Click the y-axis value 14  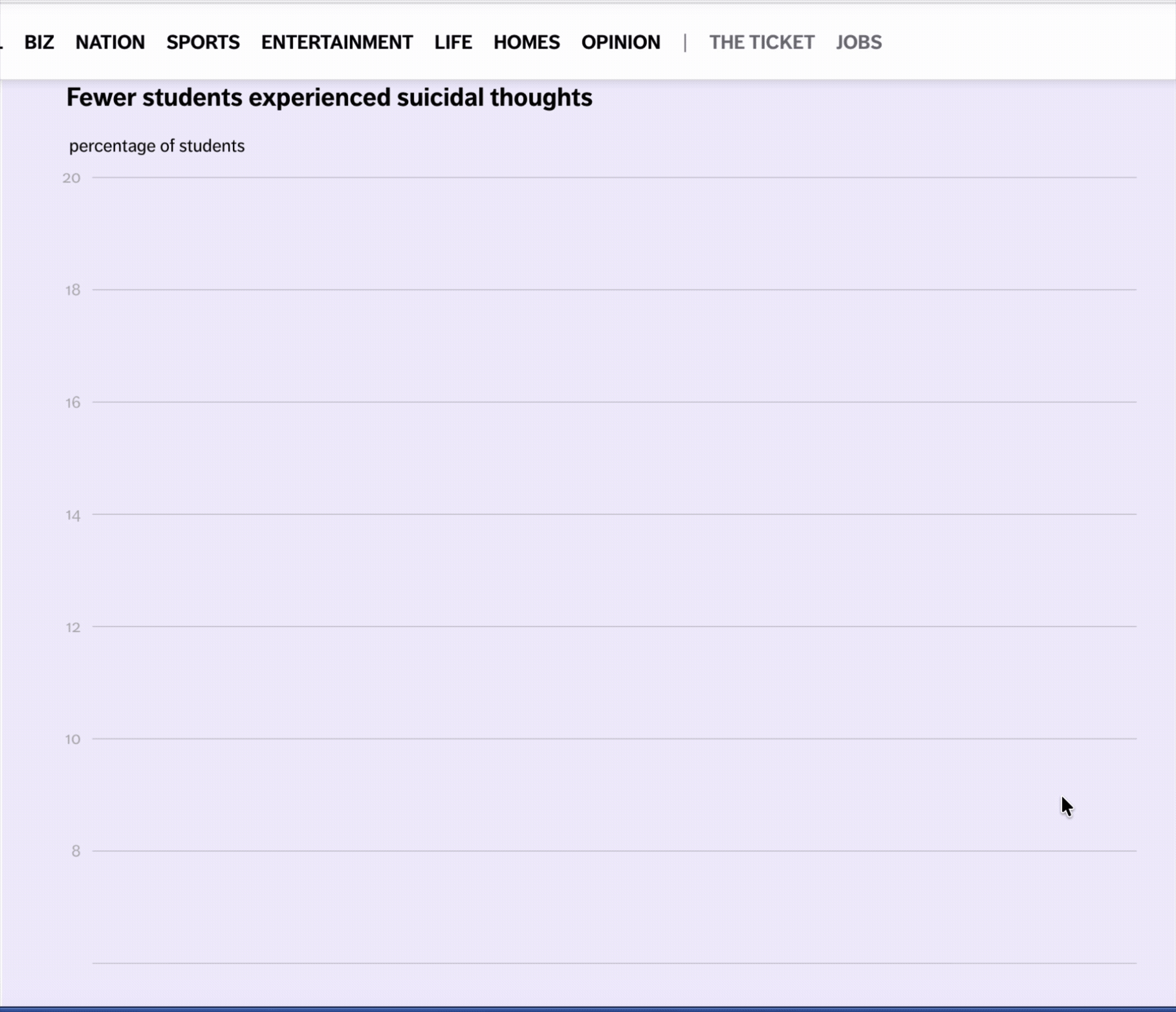tap(73, 515)
